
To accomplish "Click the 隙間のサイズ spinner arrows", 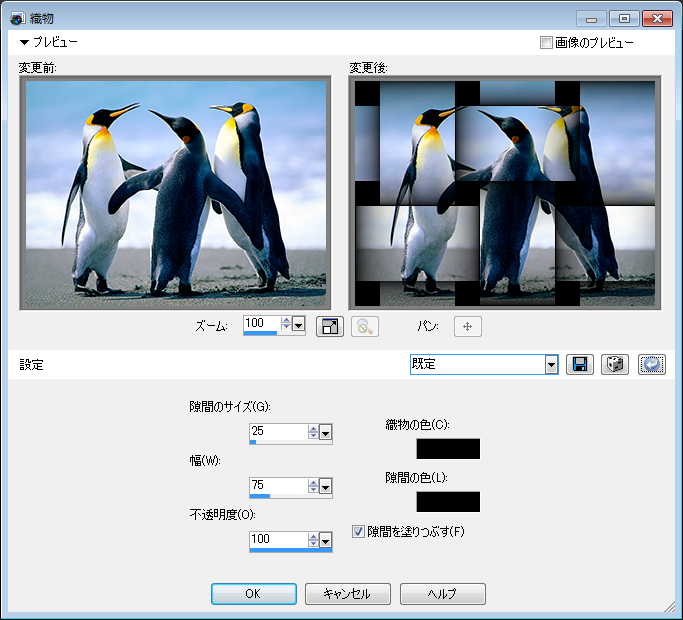I will tap(313, 432).
